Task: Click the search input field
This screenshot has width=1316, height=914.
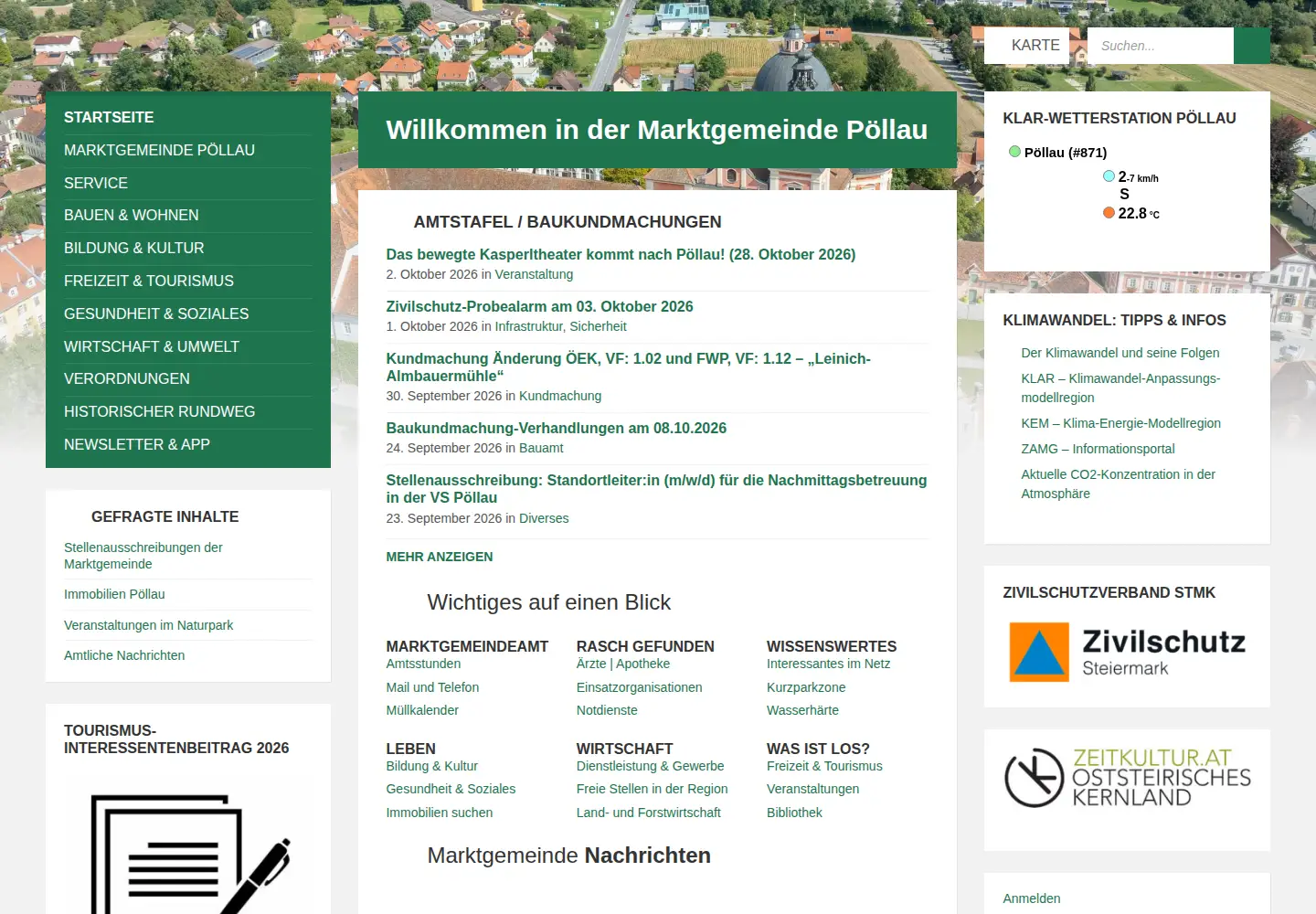Action: (1161, 46)
